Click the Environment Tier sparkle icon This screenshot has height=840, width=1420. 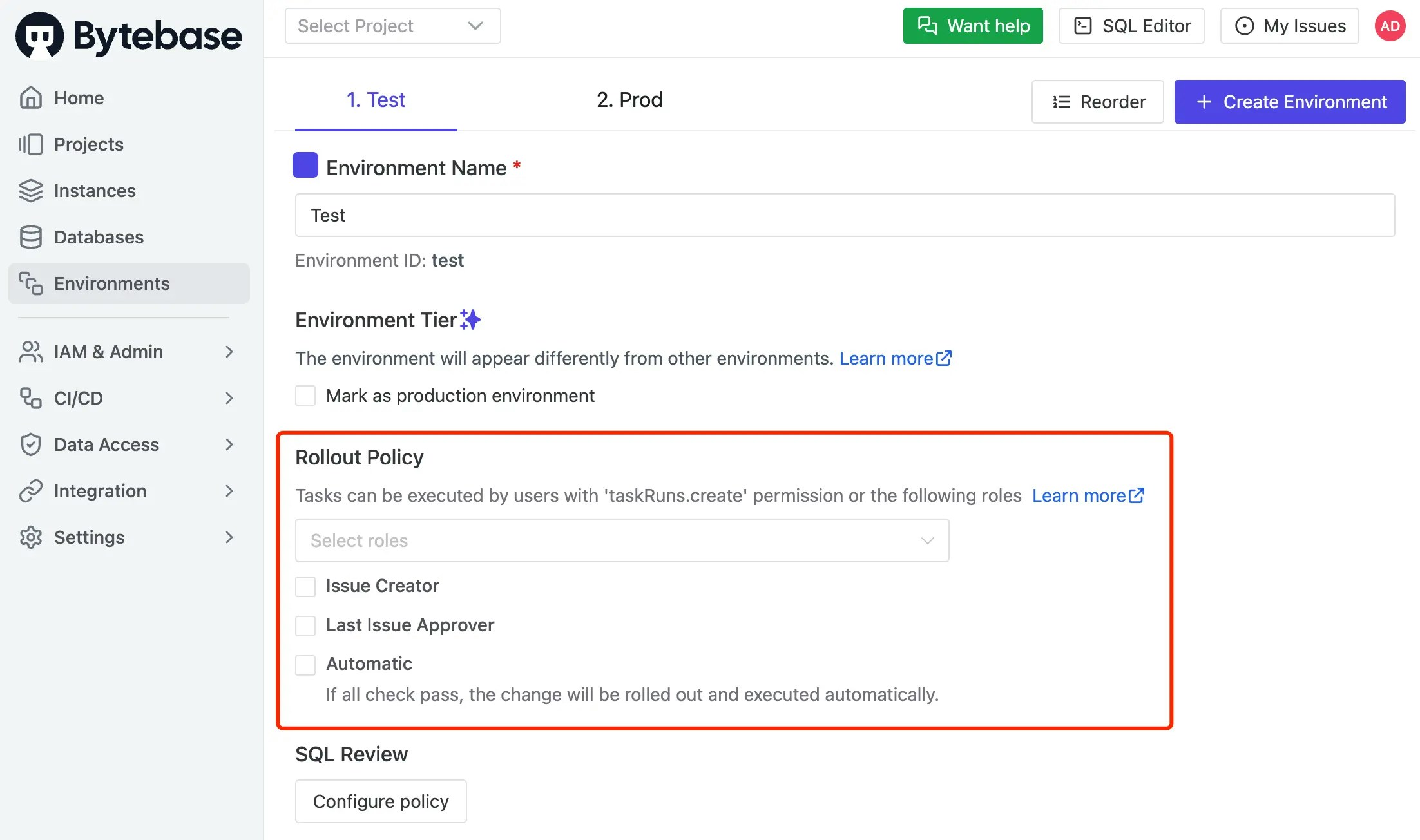tap(471, 320)
